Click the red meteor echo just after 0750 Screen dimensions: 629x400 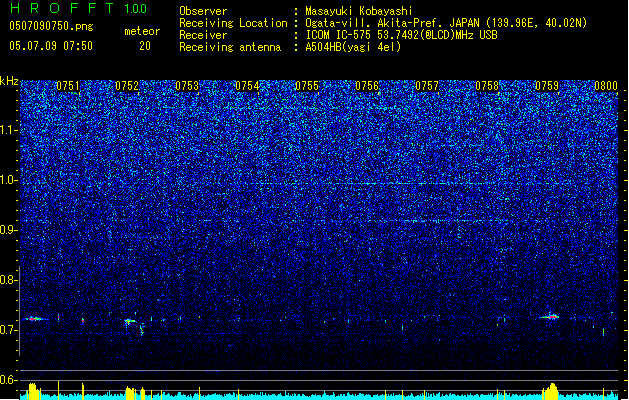[x=35, y=319]
